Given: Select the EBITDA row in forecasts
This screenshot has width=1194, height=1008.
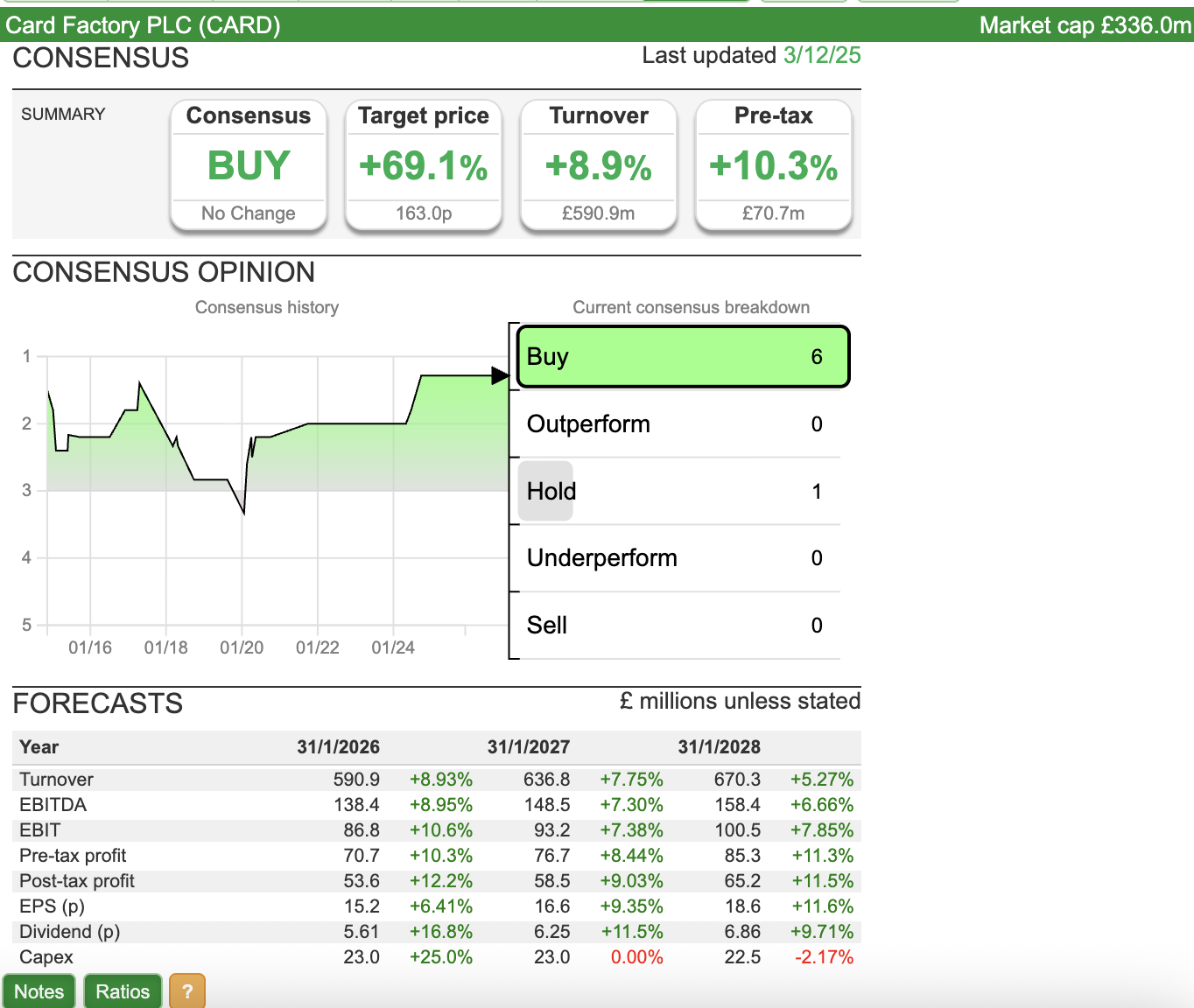Looking at the screenshot, I should pyautogui.click(x=53, y=805).
